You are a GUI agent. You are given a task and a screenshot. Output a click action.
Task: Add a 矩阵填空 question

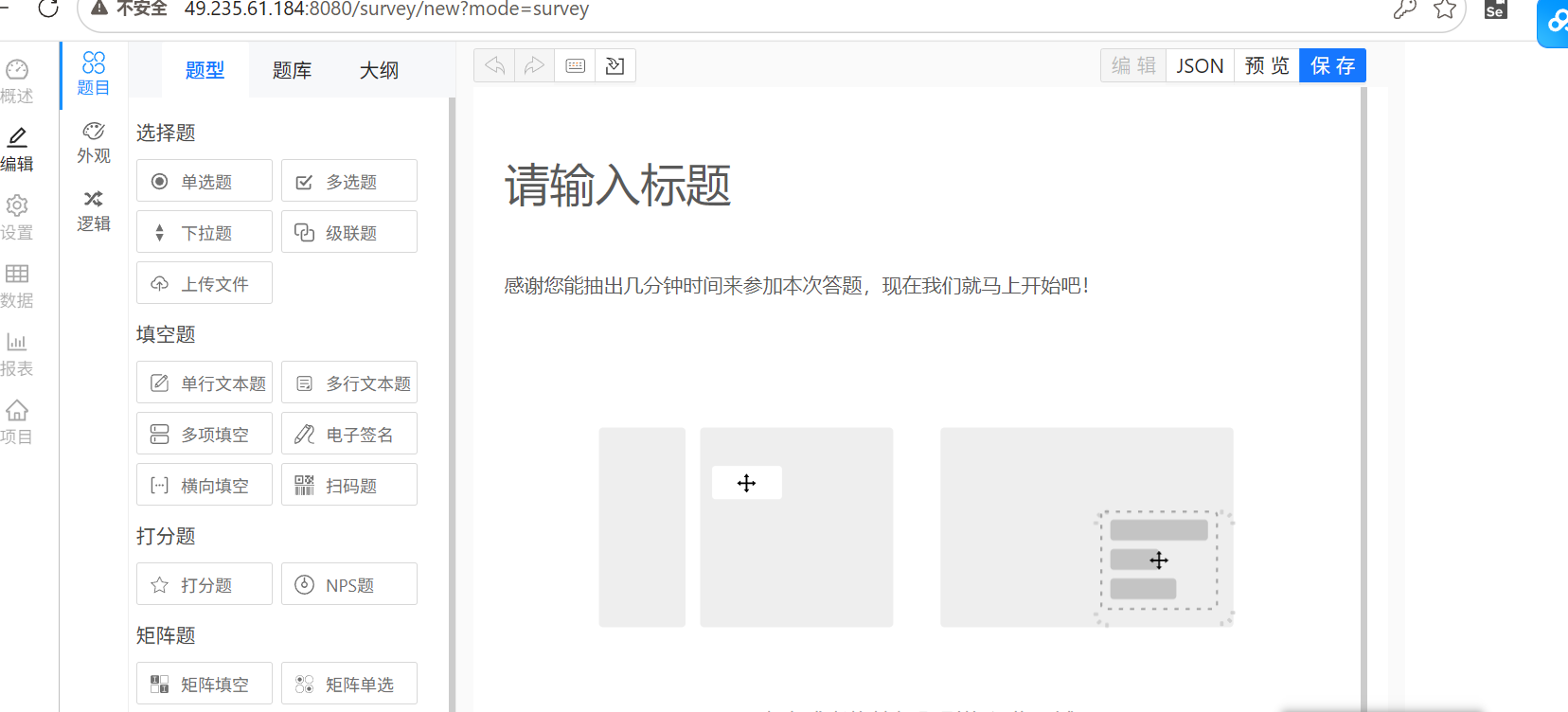pos(205,684)
